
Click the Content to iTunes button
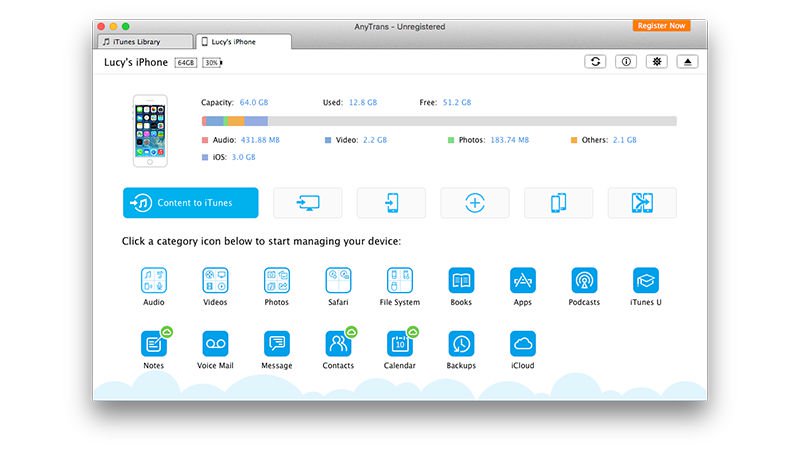pyautogui.click(x=190, y=203)
